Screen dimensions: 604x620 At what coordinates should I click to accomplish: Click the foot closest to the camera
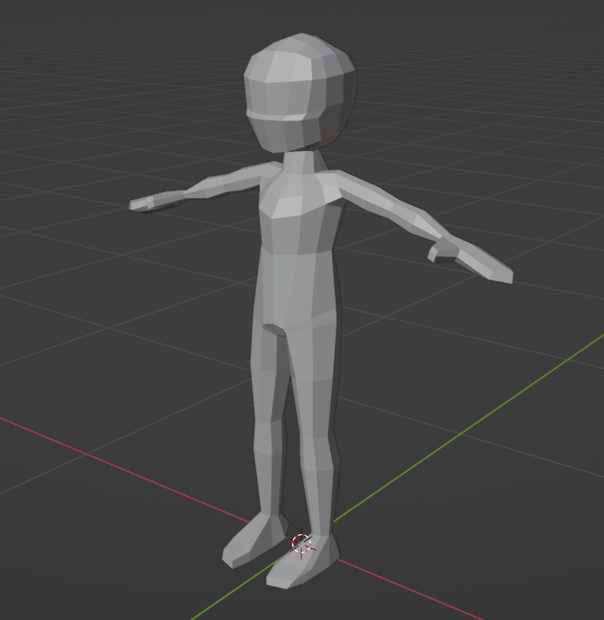pyautogui.click(x=303, y=562)
